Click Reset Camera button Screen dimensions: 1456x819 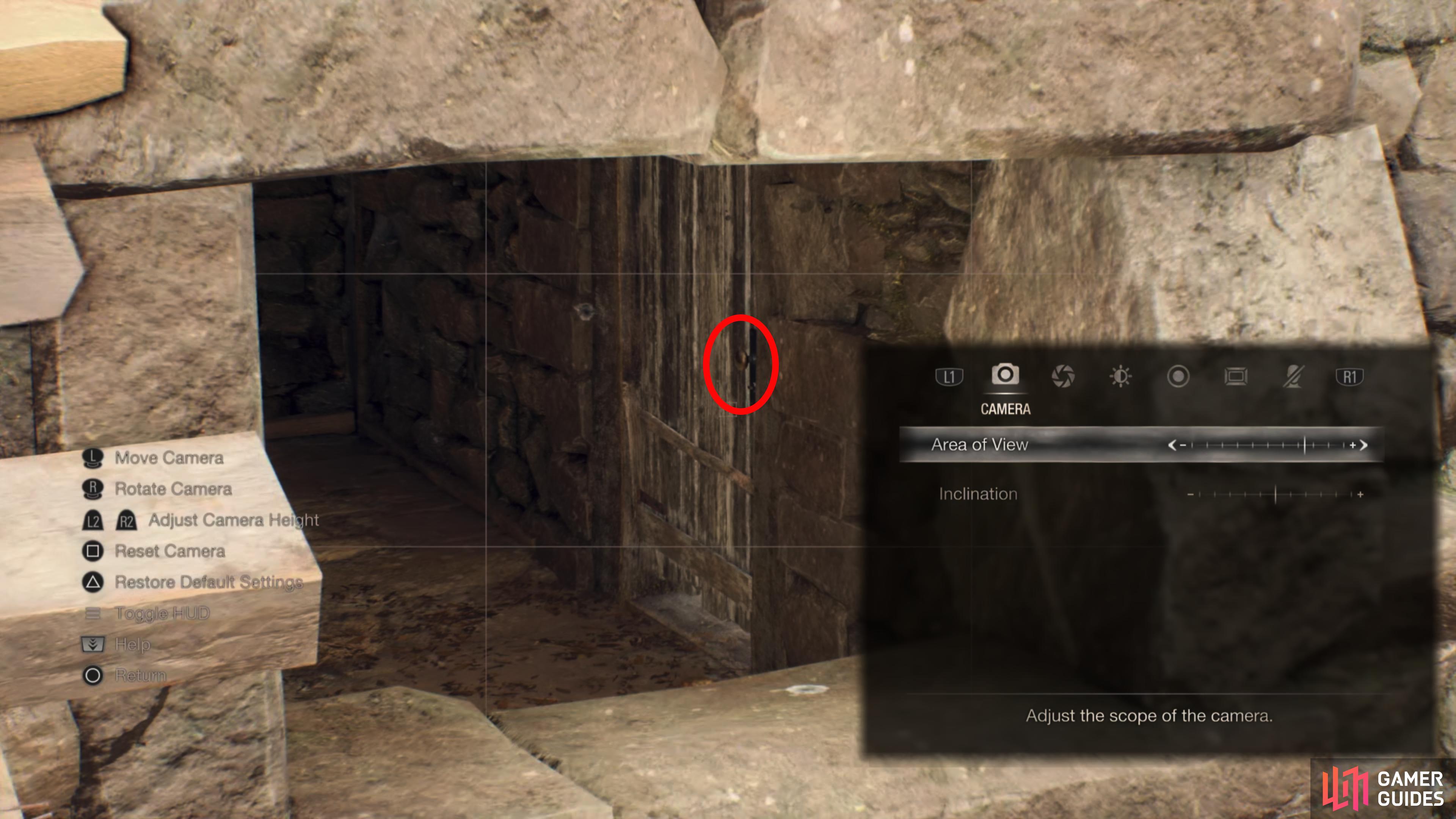169,550
